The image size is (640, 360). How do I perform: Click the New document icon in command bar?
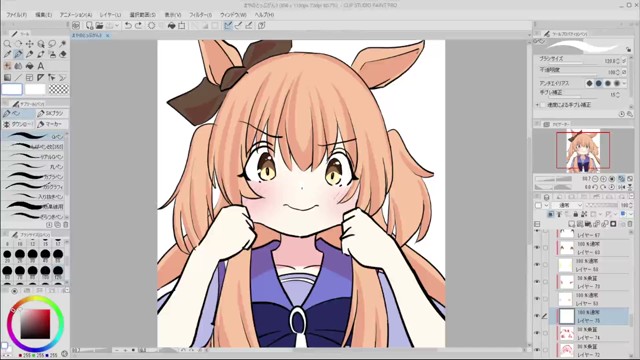click(x=89, y=25)
